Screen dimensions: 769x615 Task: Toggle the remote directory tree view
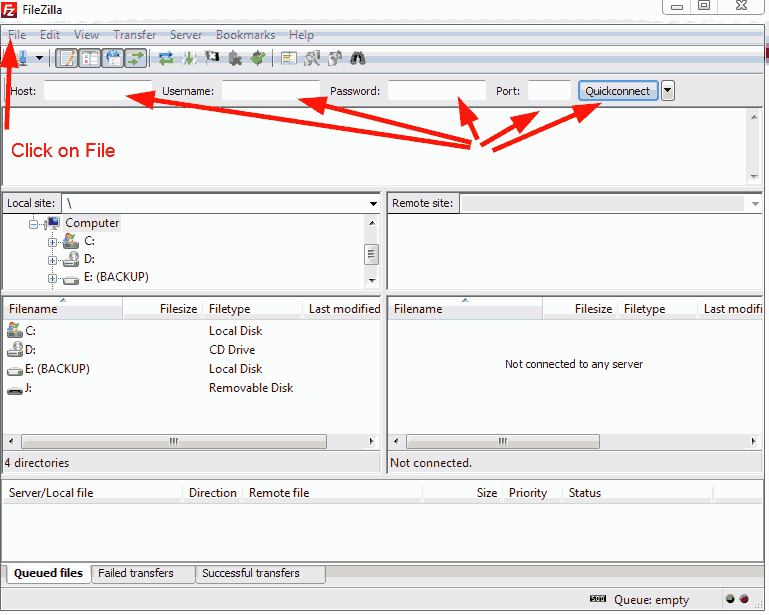(113, 58)
